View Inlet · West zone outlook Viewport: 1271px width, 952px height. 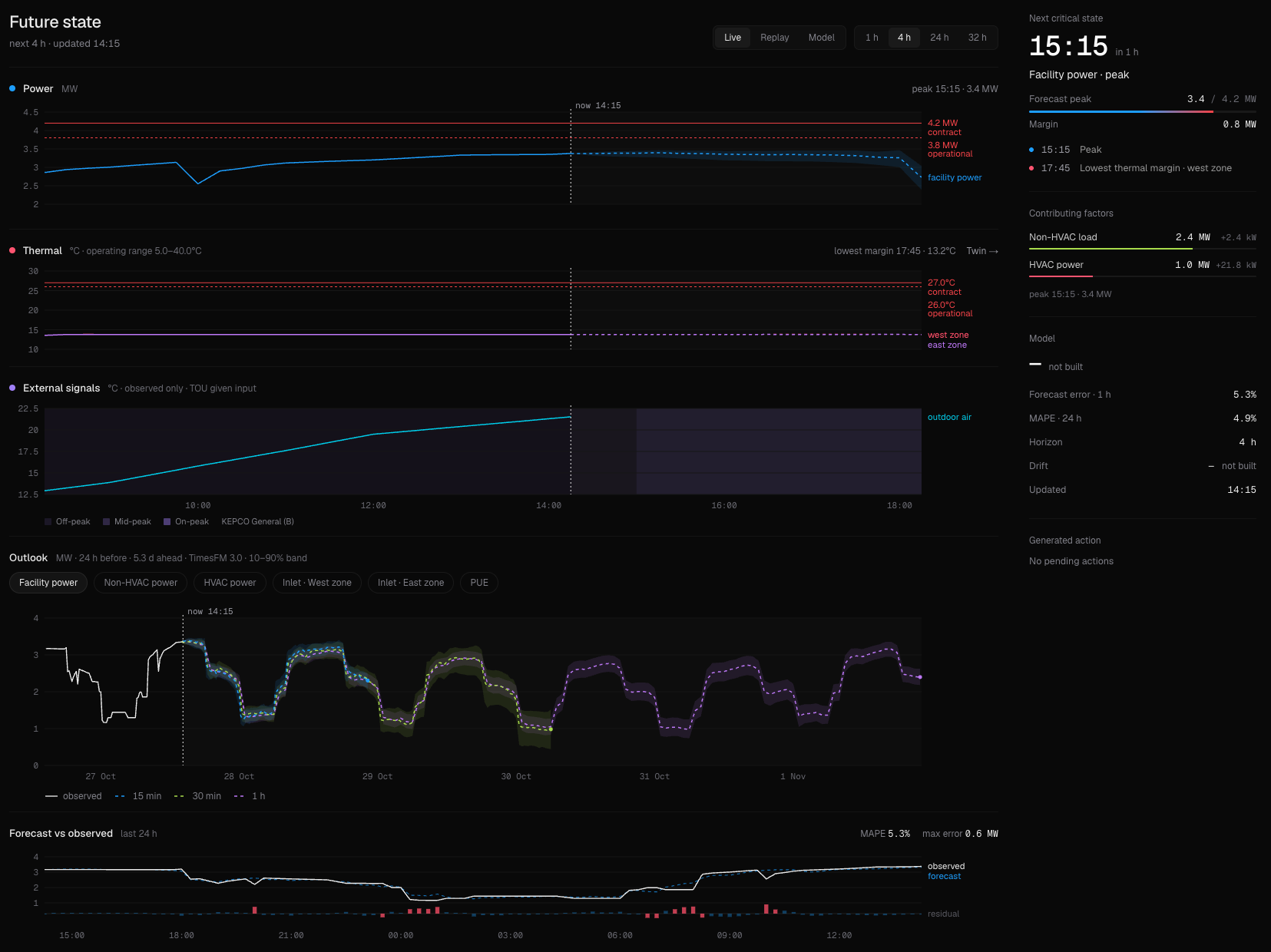tap(316, 583)
